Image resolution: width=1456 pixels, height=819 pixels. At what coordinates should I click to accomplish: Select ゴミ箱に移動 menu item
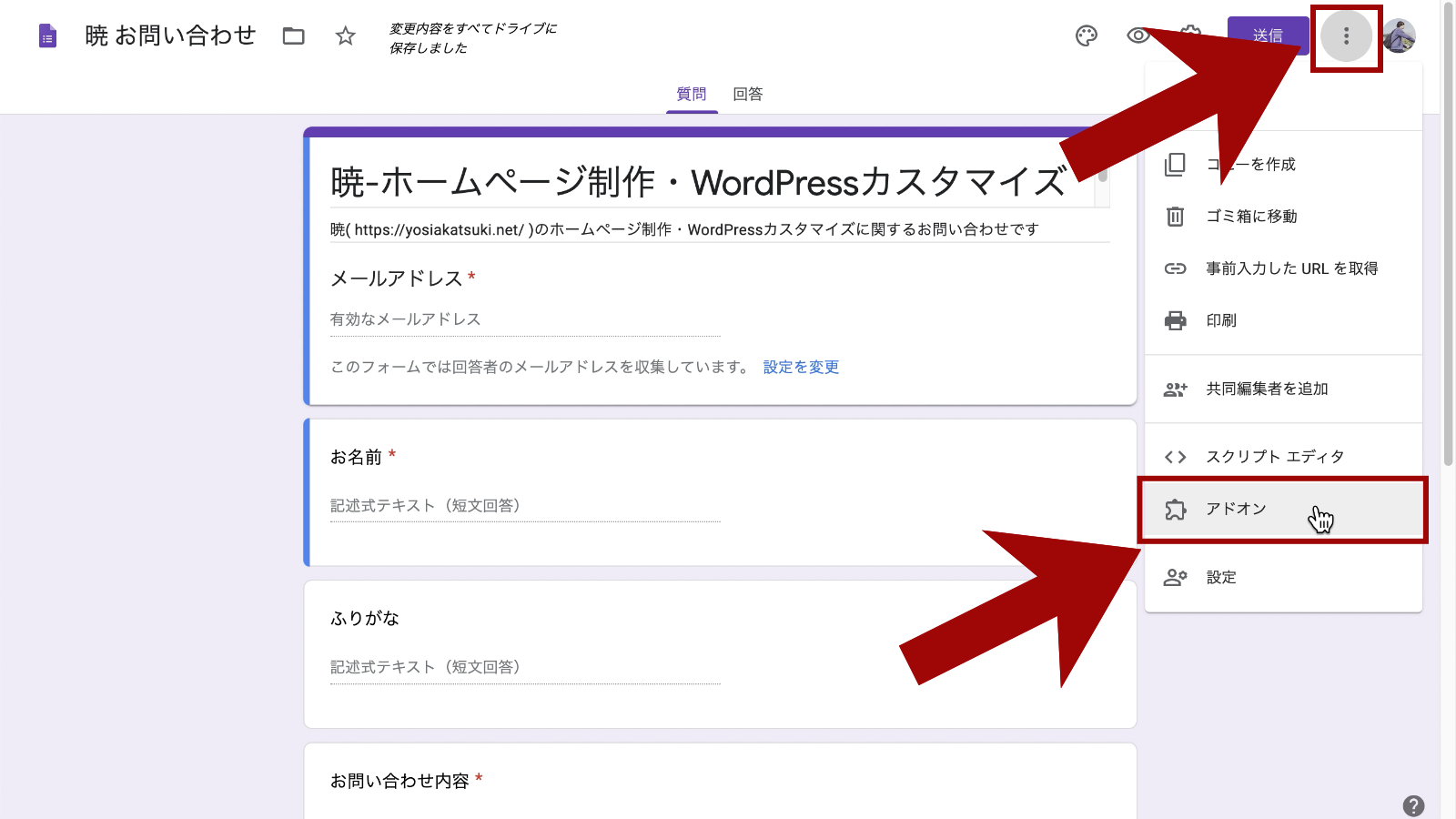(x=1283, y=216)
